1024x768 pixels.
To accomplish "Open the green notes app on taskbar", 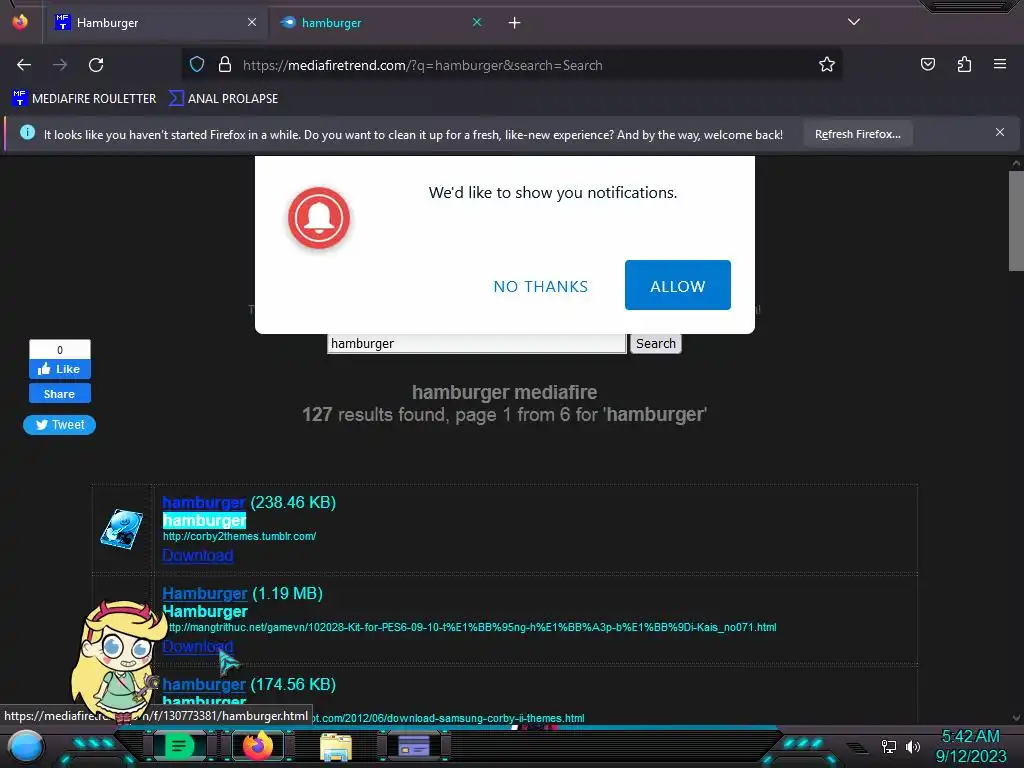I will tap(178, 746).
